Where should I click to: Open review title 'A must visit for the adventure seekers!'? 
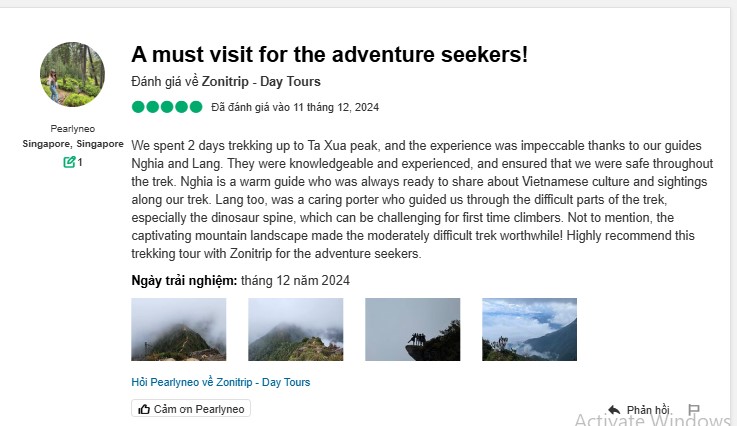(330, 55)
